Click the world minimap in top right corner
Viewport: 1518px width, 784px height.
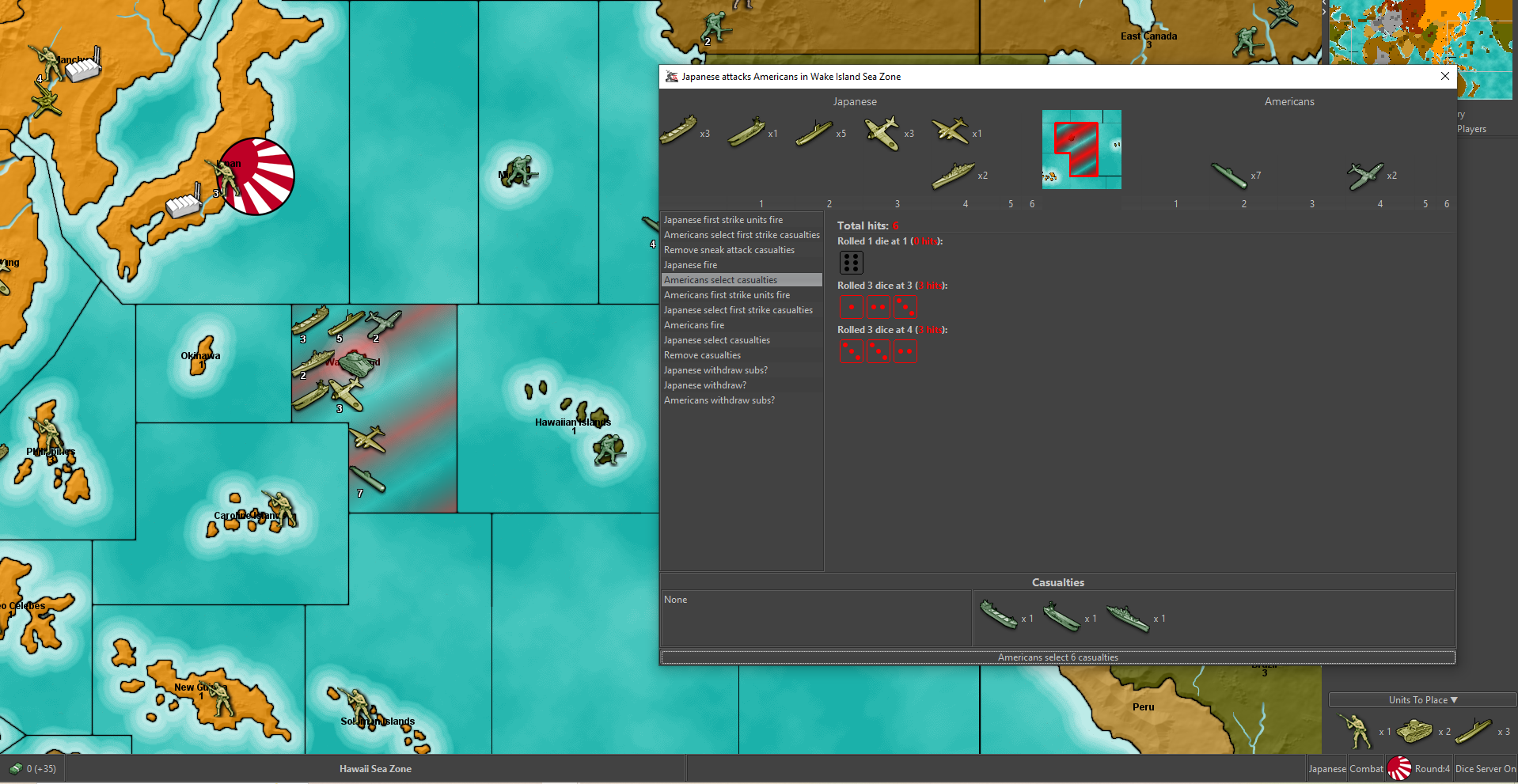(1421, 47)
